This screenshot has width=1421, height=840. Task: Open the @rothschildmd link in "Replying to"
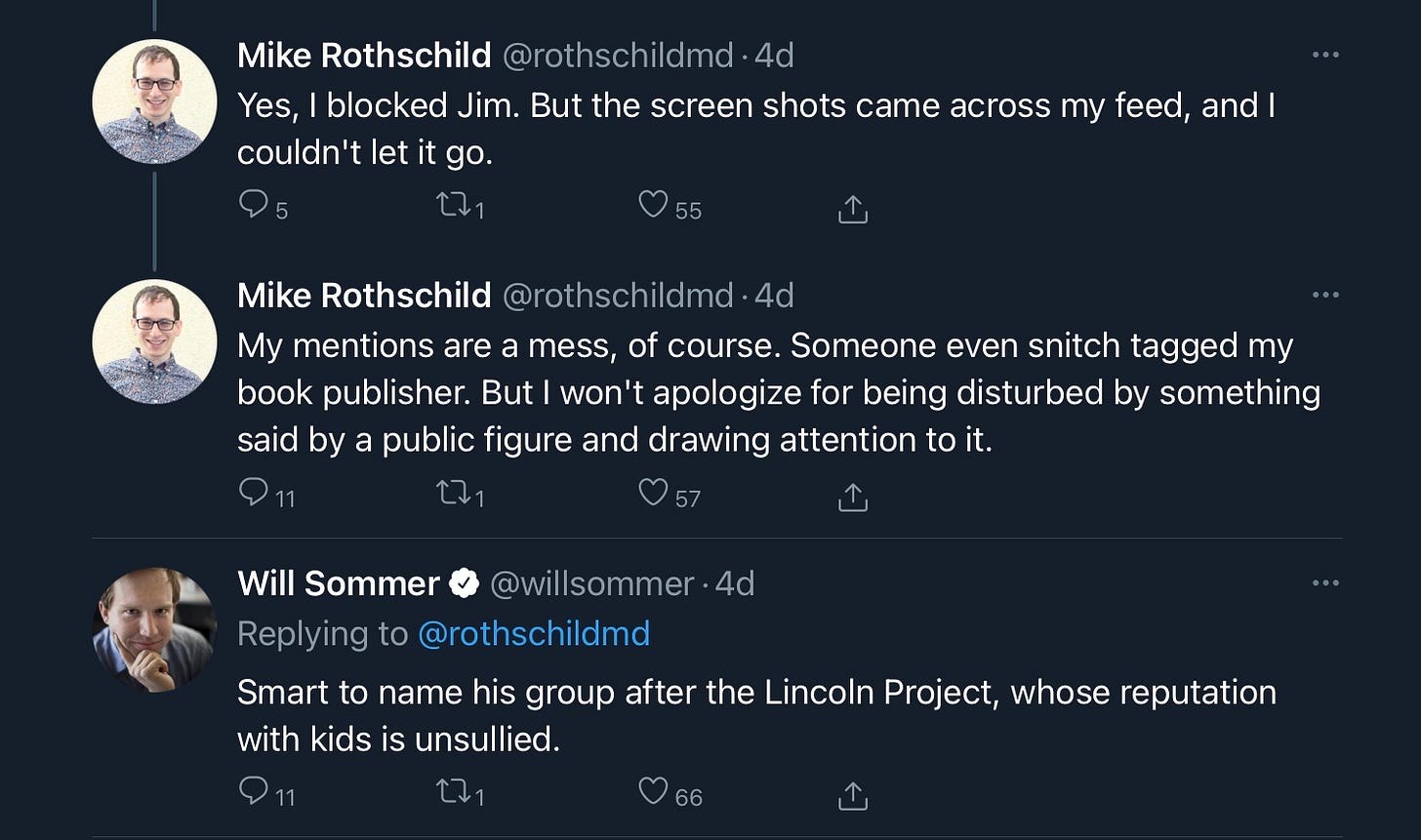coord(534,634)
